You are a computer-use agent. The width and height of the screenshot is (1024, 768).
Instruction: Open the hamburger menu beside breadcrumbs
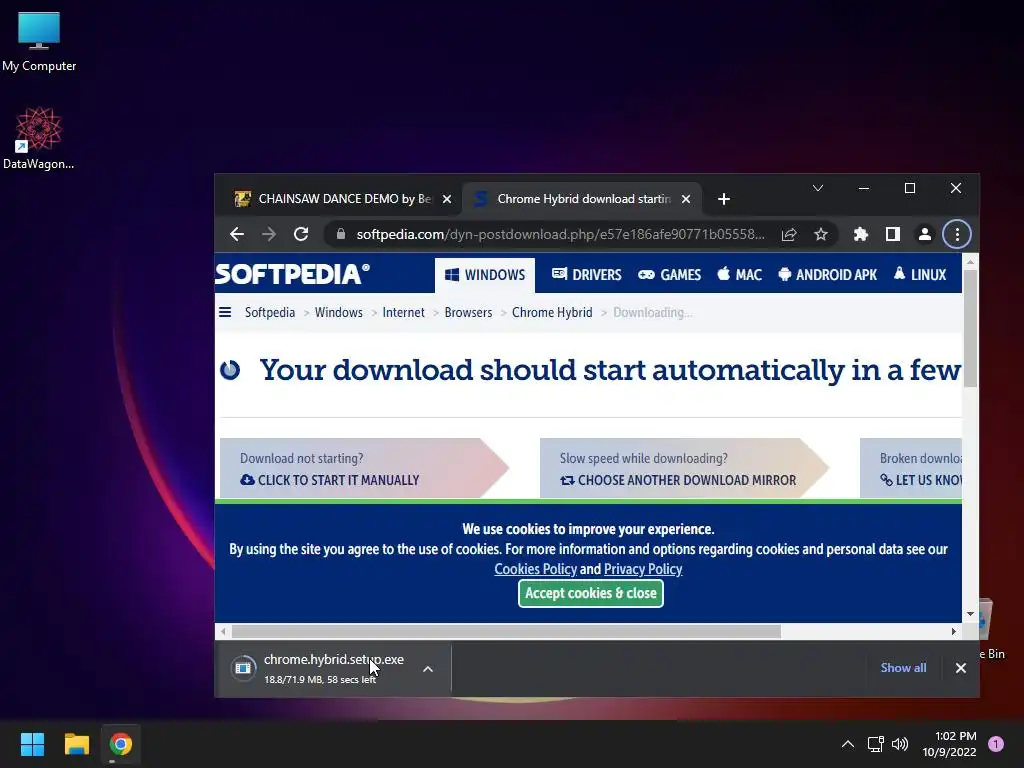point(225,312)
